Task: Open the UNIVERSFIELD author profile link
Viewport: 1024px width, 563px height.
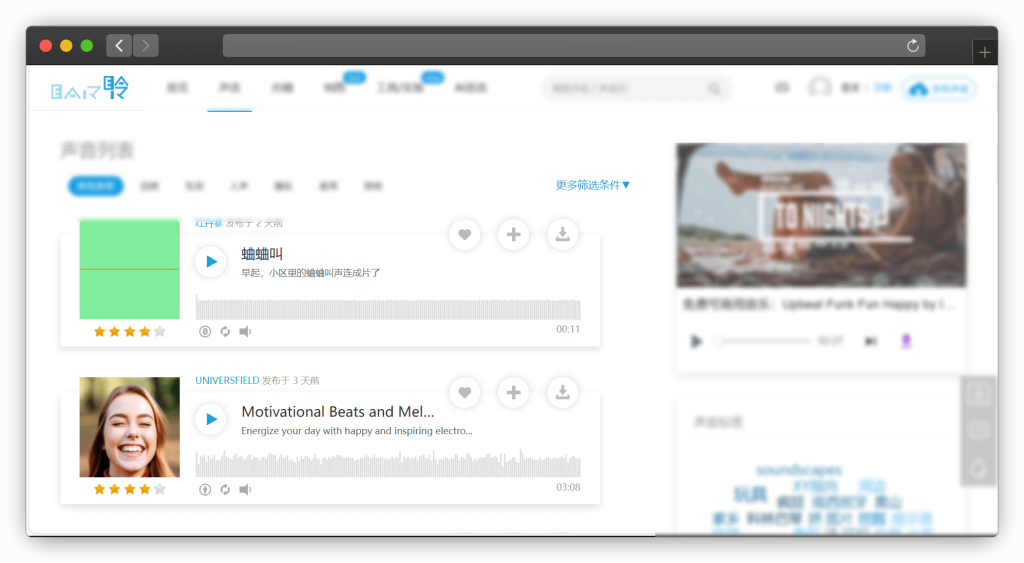Action: coord(227,380)
